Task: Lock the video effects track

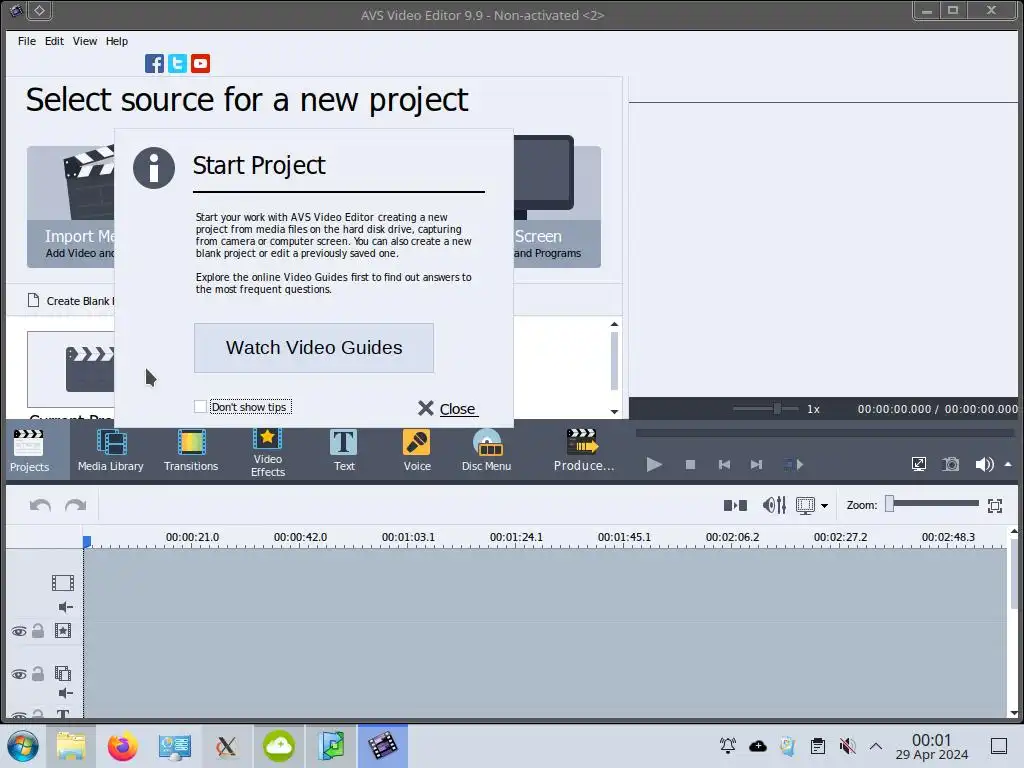Action: click(38, 630)
